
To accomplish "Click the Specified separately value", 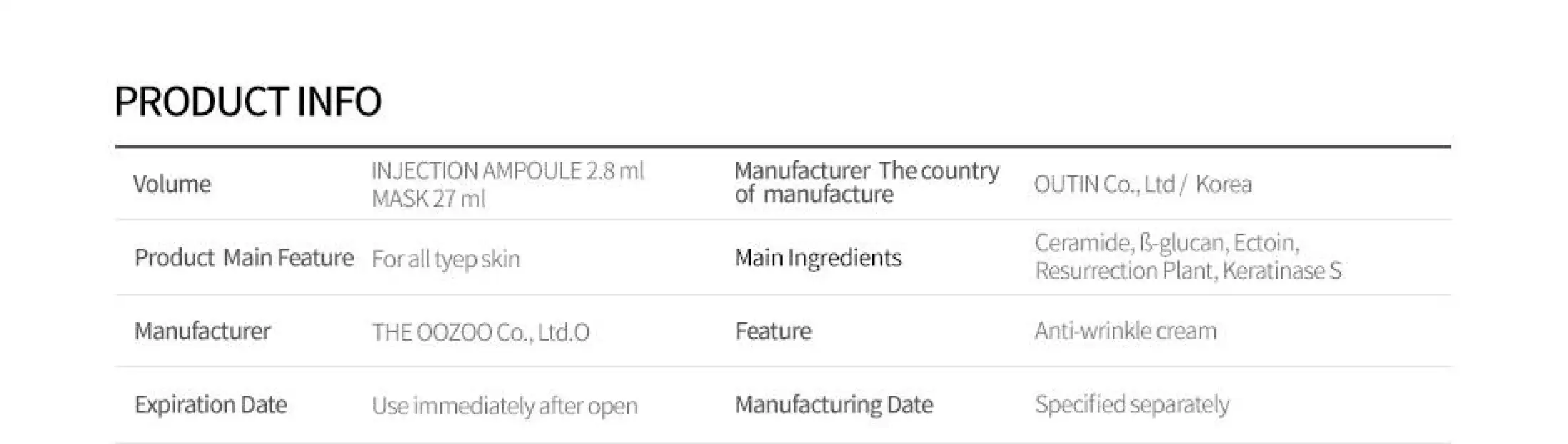I will (1132, 404).
